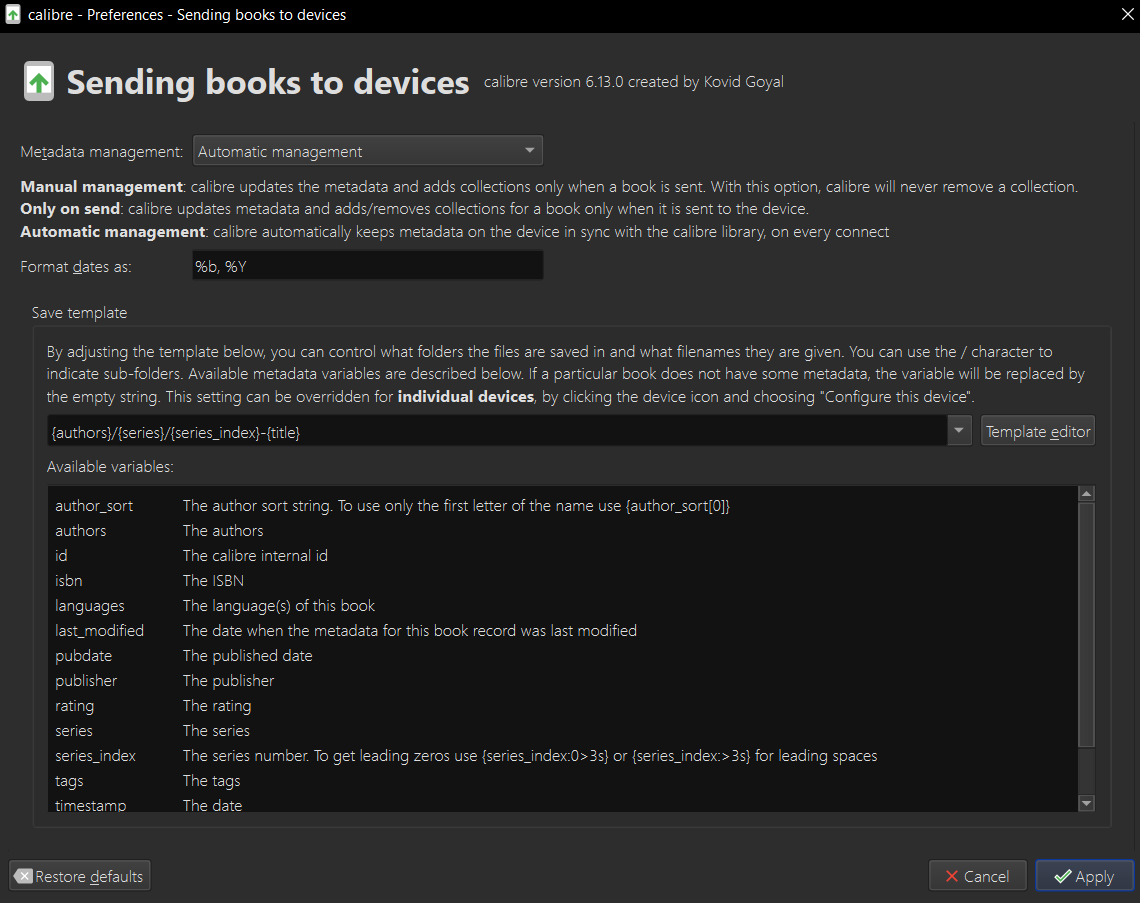
Task: Click the Format dates as input field
Action: tap(367, 265)
